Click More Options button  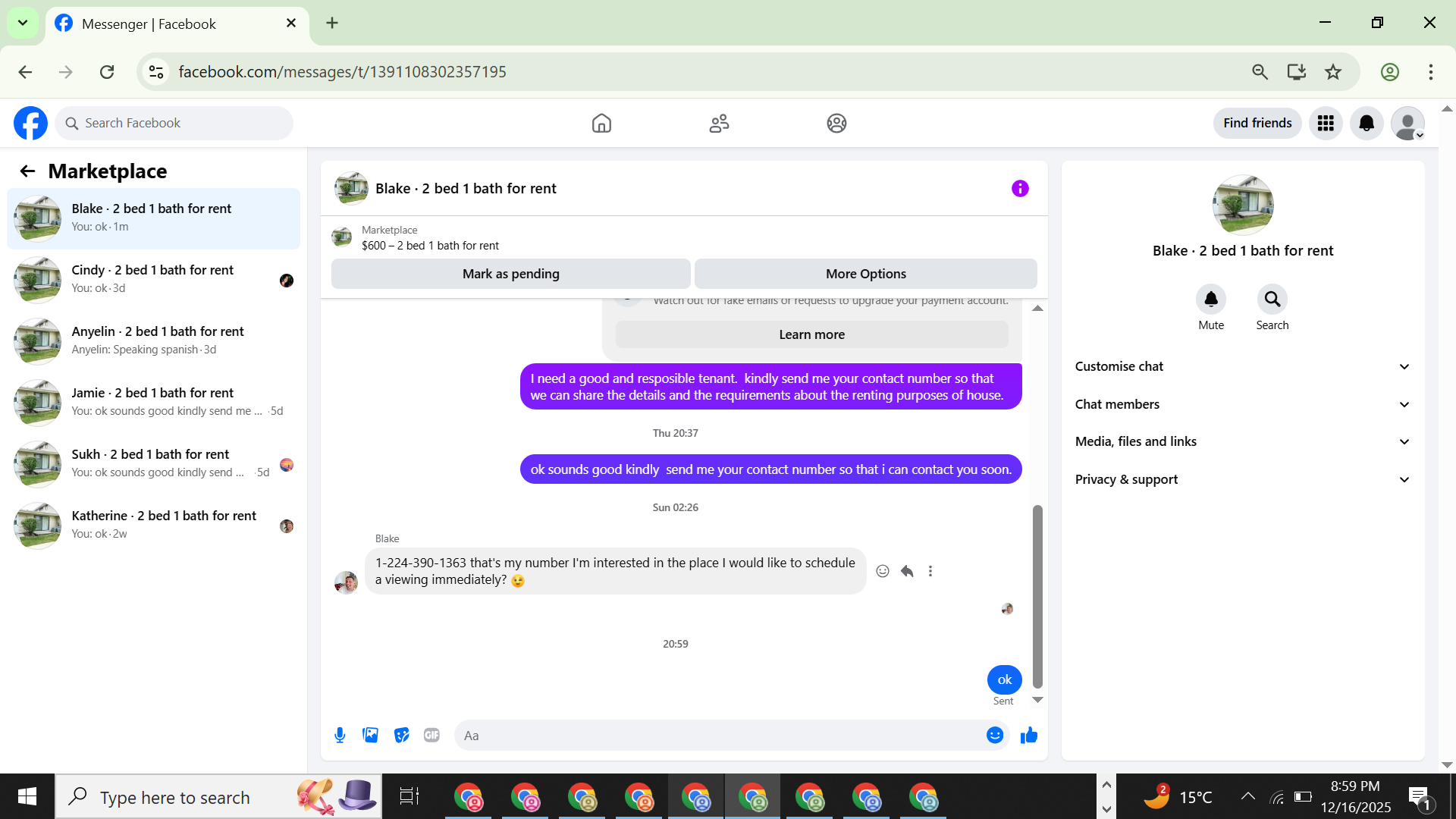pyautogui.click(x=866, y=274)
